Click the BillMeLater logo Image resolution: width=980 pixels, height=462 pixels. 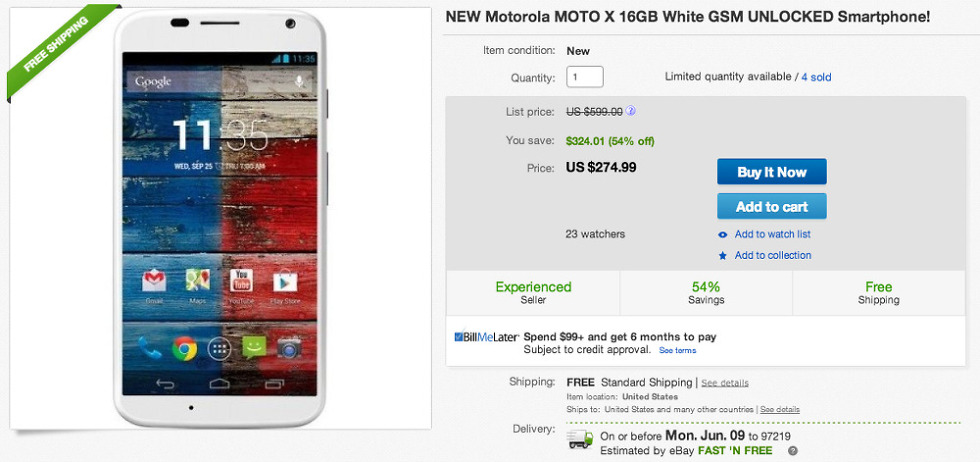click(x=486, y=337)
